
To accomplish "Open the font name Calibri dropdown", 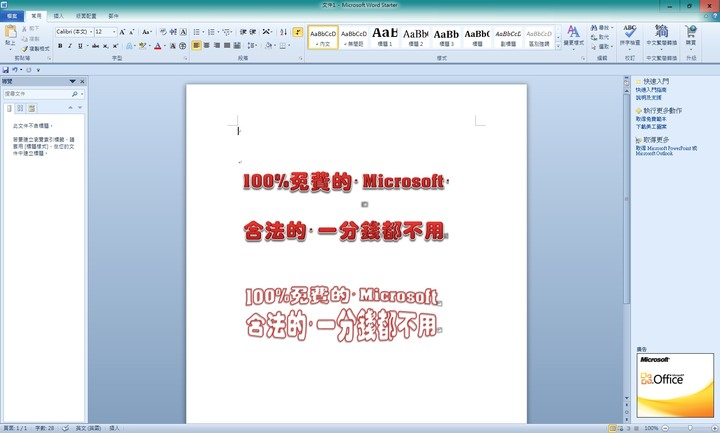I will [x=91, y=32].
